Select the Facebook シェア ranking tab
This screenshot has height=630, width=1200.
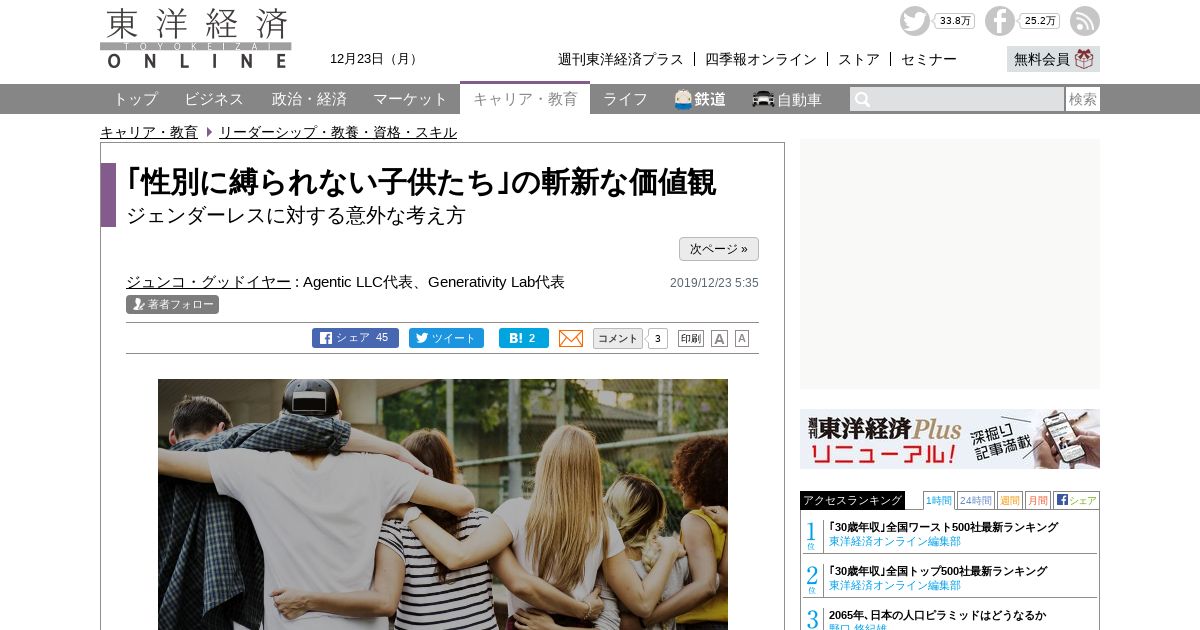tap(1076, 500)
